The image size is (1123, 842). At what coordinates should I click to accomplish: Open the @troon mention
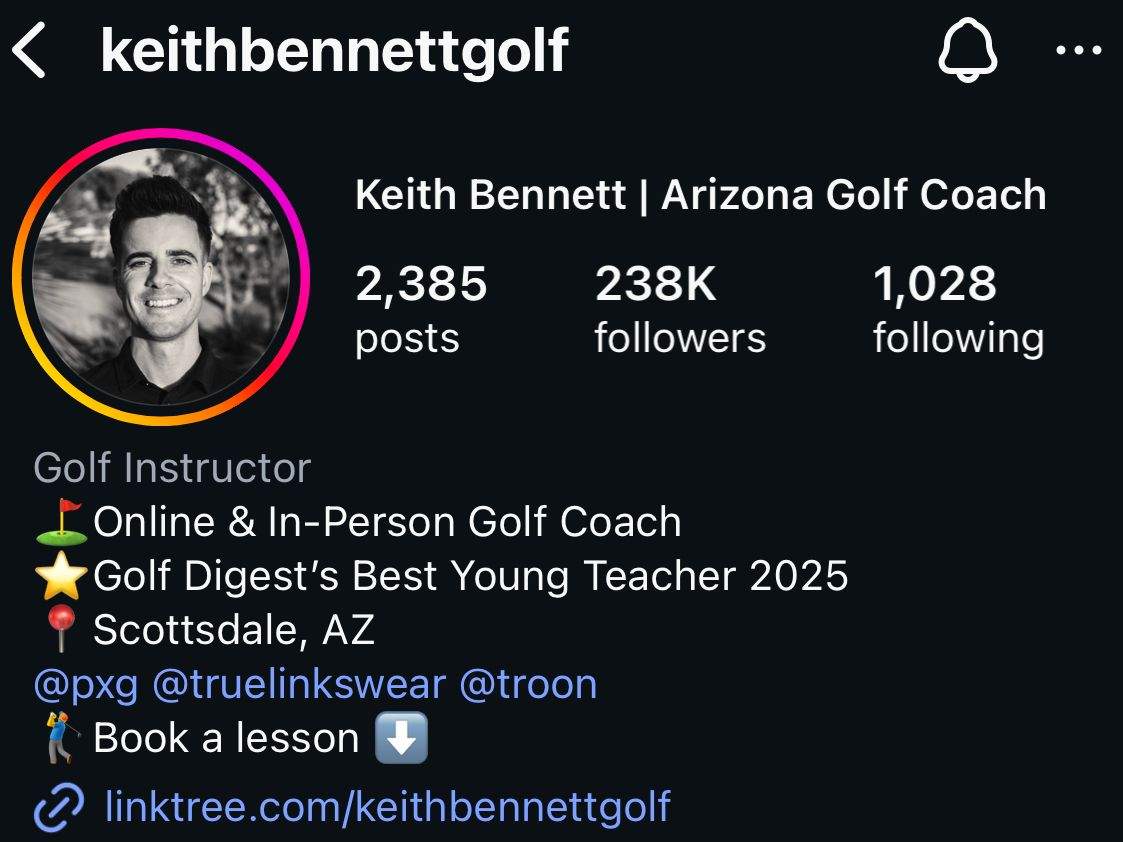point(528,684)
